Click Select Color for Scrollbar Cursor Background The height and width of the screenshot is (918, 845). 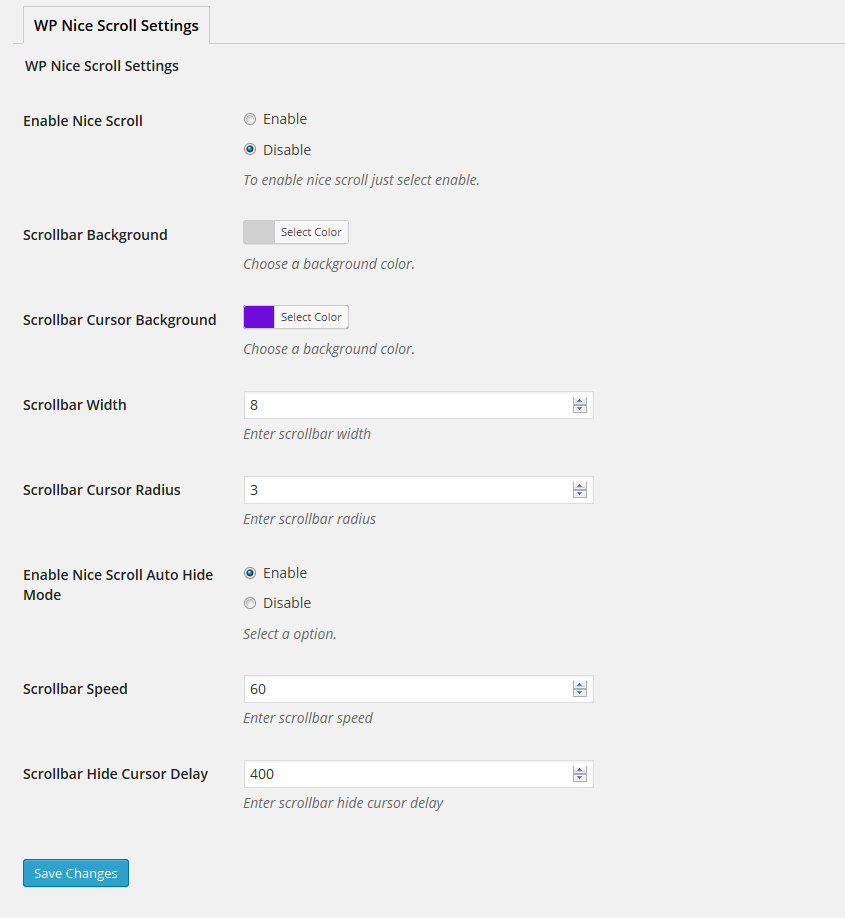311,317
